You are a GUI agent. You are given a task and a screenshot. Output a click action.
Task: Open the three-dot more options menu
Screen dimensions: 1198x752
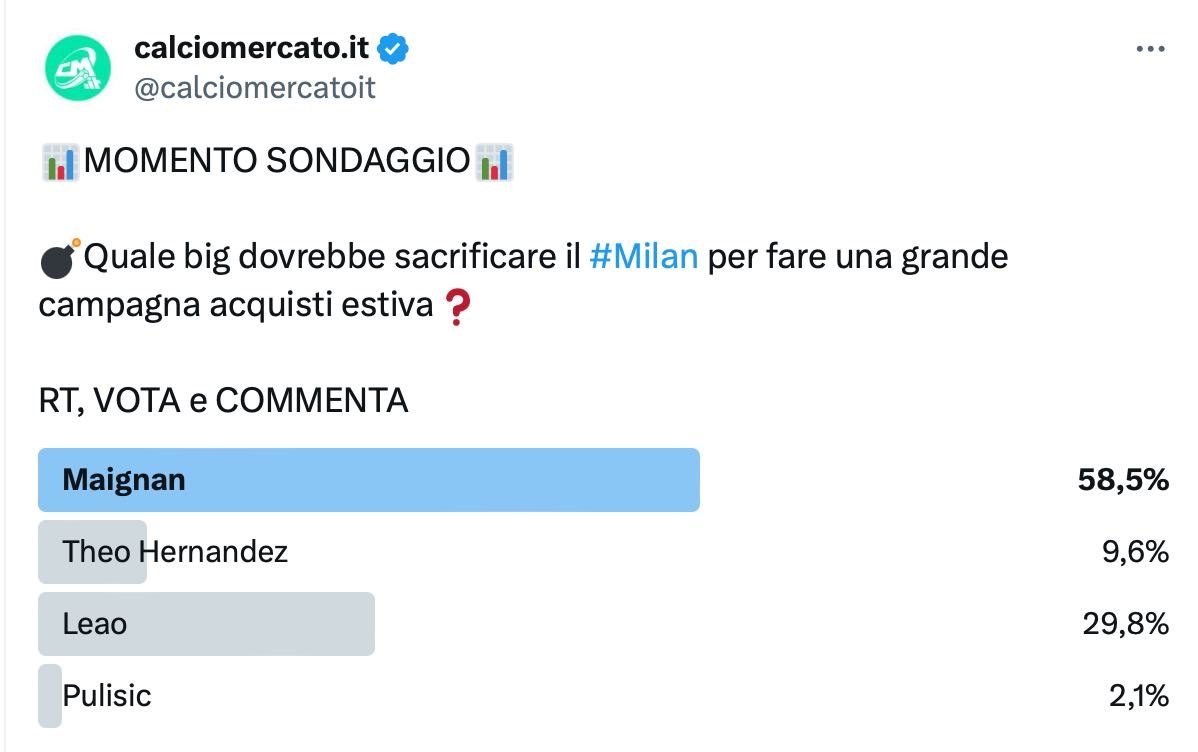[1151, 49]
